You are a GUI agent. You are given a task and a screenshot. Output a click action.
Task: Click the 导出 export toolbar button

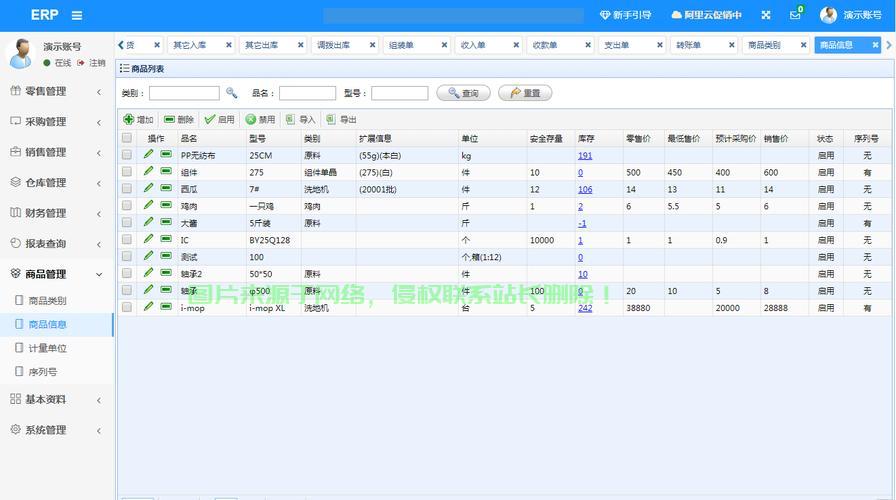coord(341,119)
